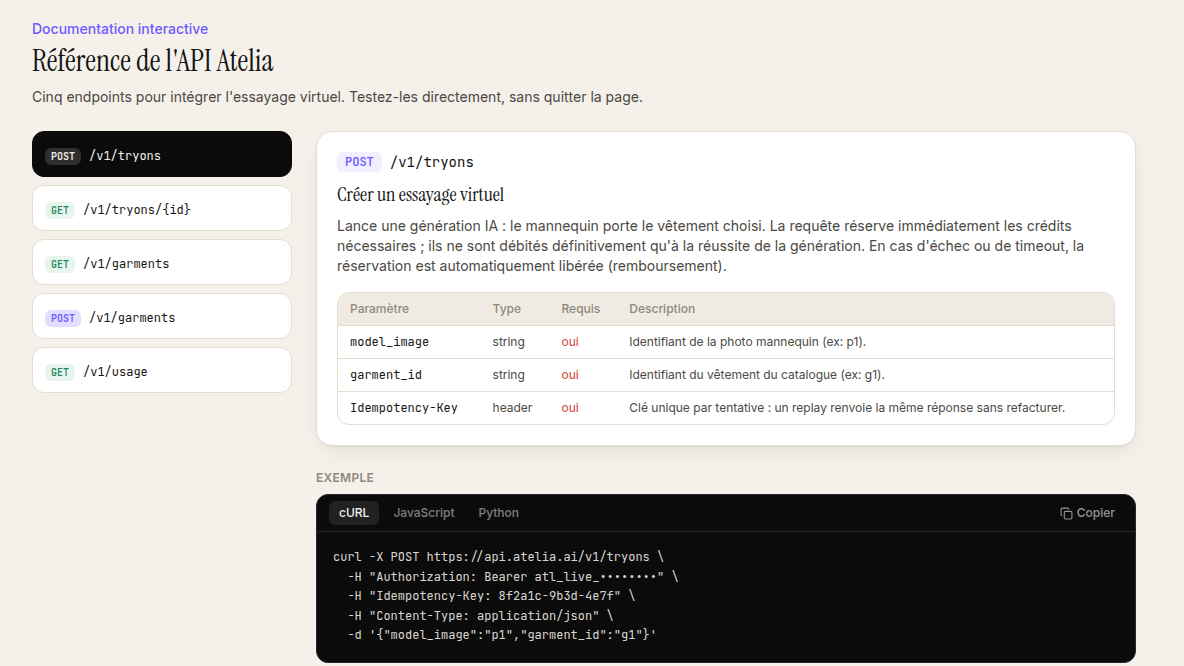Image resolution: width=1184 pixels, height=666 pixels.
Task: Select the POST /v1/tryons endpoint in the sidebar
Action: point(162,154)
